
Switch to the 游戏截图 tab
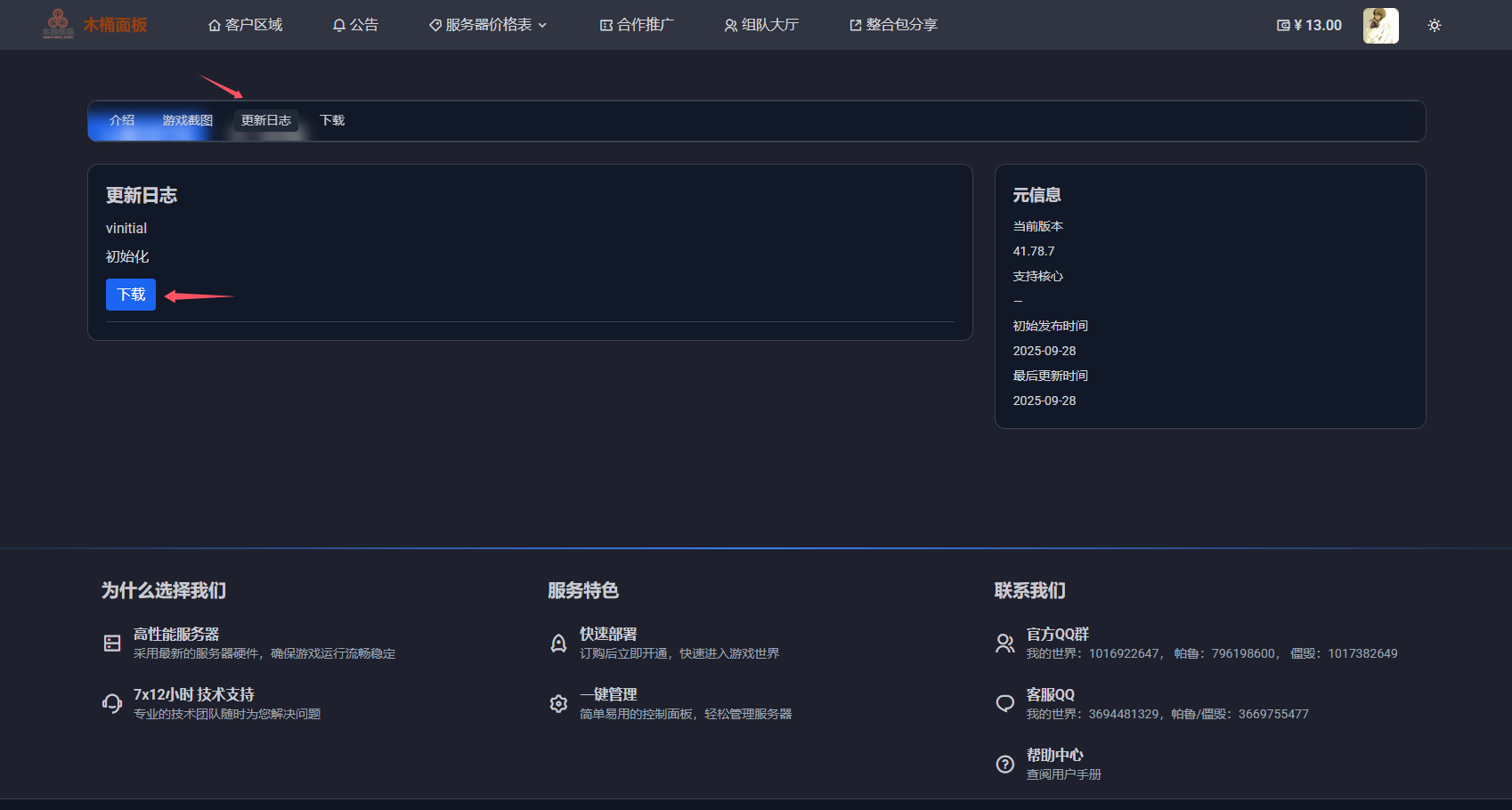[187, 120]
